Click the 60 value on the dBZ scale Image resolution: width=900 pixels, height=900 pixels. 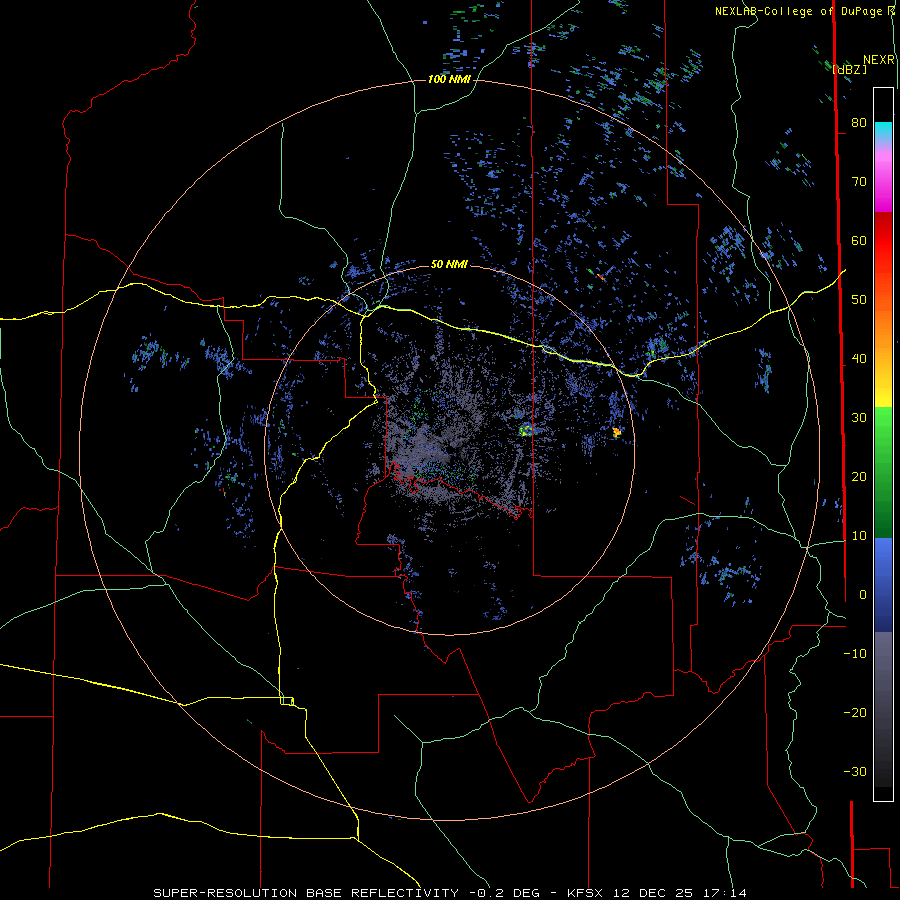click(859, 240)
